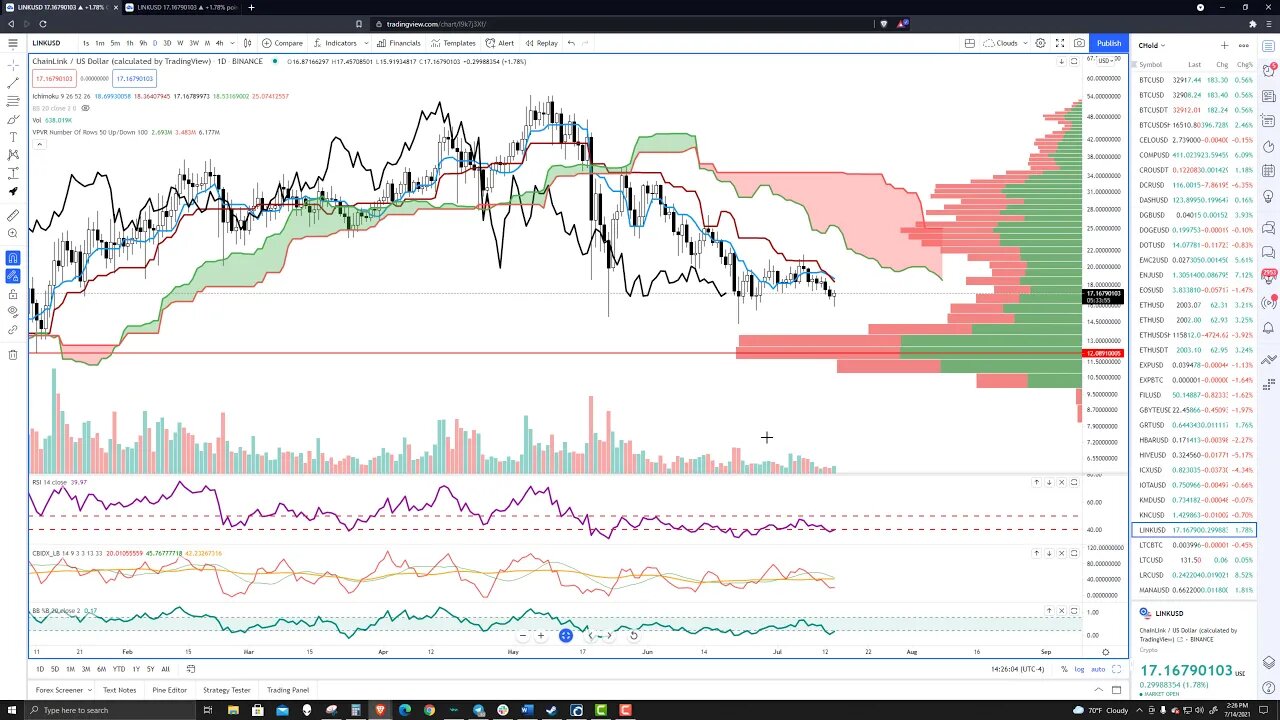The height and width of the screenshot is (720, 1280).
Task: Open the main hamburger menu
Action: (13, 43)
